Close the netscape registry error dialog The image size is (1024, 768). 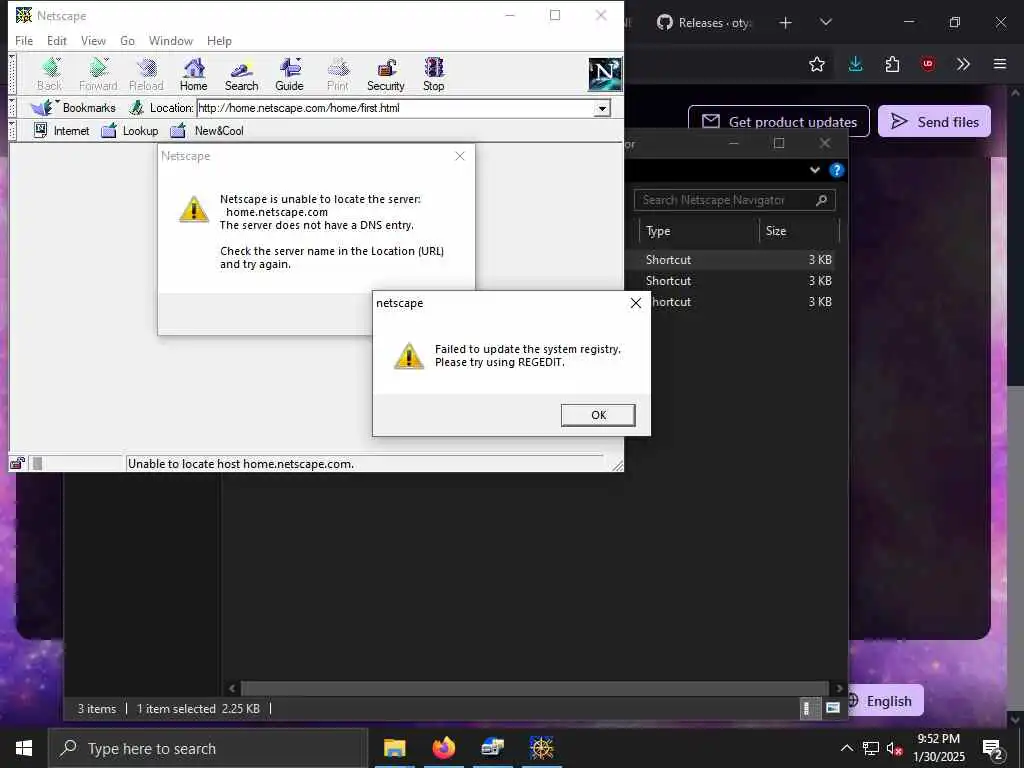(x=635, y=303)
